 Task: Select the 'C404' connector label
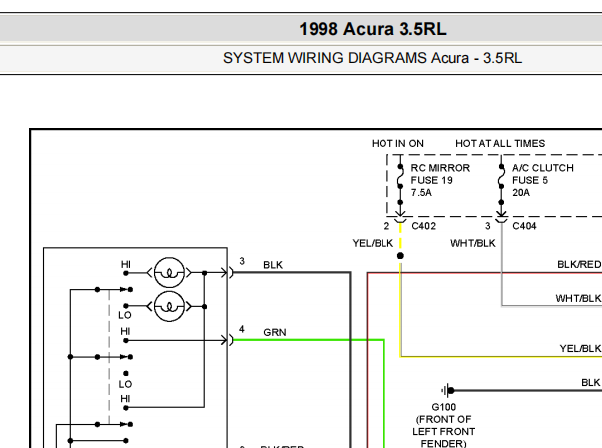click(x=524, y=226)
